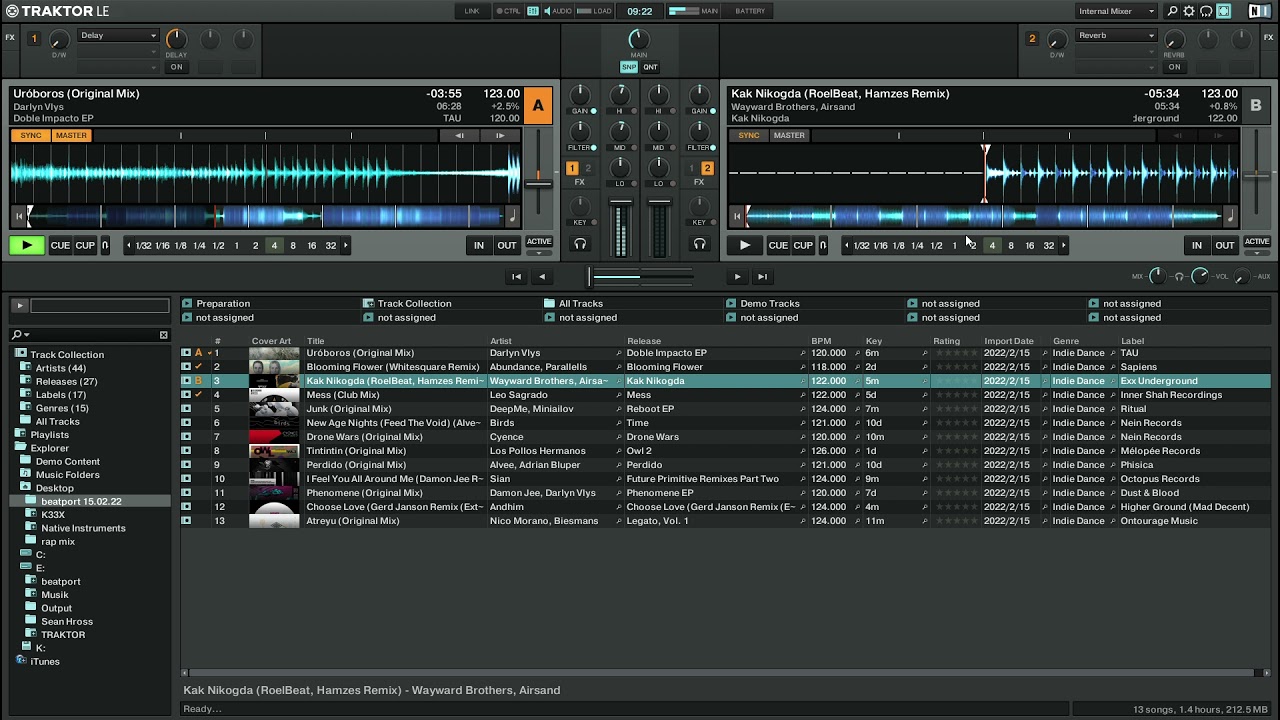Jump to track start on Deck A stripe
Screen dimensions: 1280x720
pos(18,215)
